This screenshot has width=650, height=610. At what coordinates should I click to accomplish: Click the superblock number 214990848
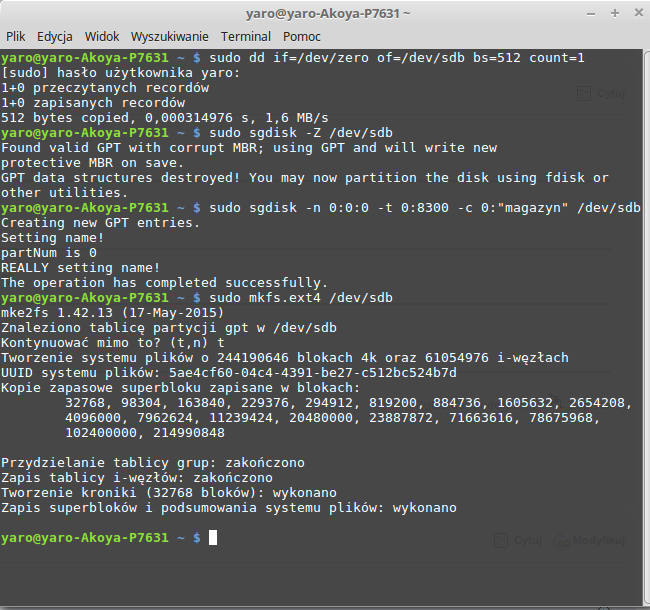click(189, 433)
